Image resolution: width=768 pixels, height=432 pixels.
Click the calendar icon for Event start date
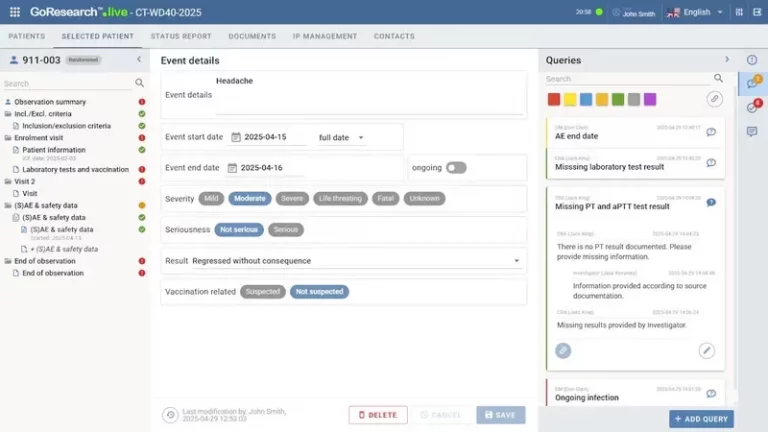[236, 137]
